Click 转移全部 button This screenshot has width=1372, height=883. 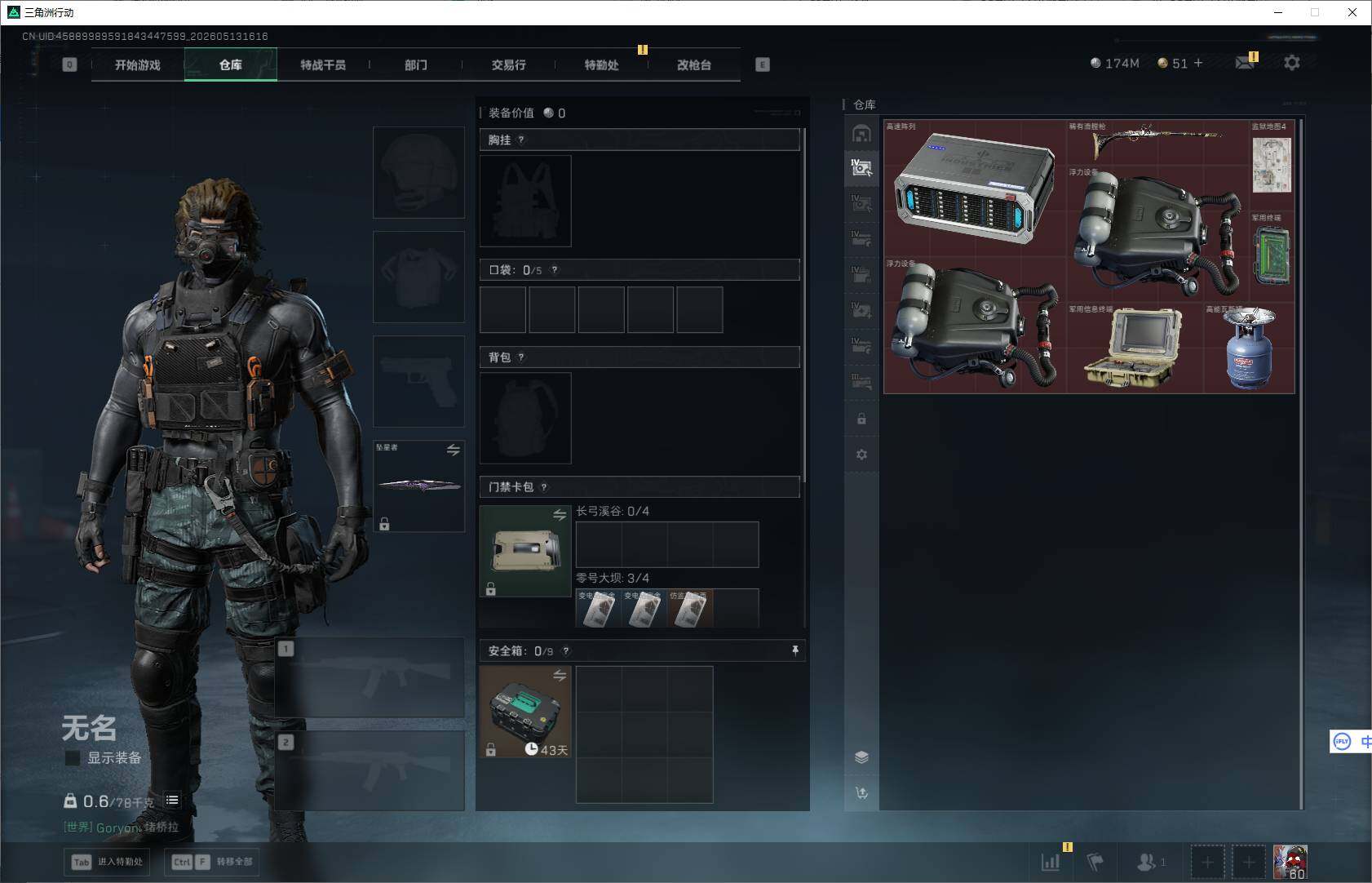click(211, 862)
